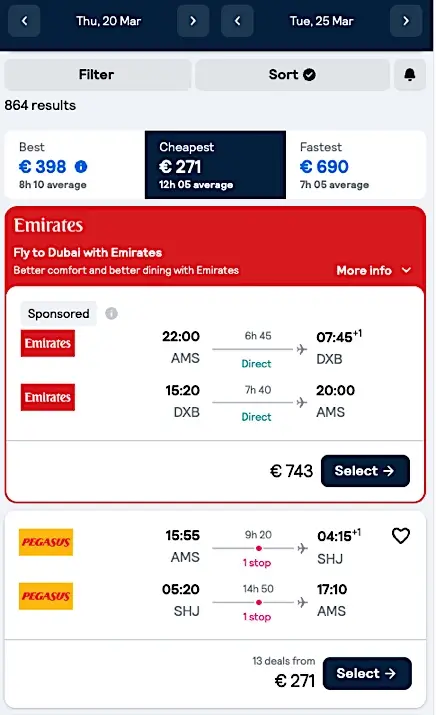Screen dimensions: 436x715
Task: Advance return date after Tue, 25 Mar
Action: point(406,21)
